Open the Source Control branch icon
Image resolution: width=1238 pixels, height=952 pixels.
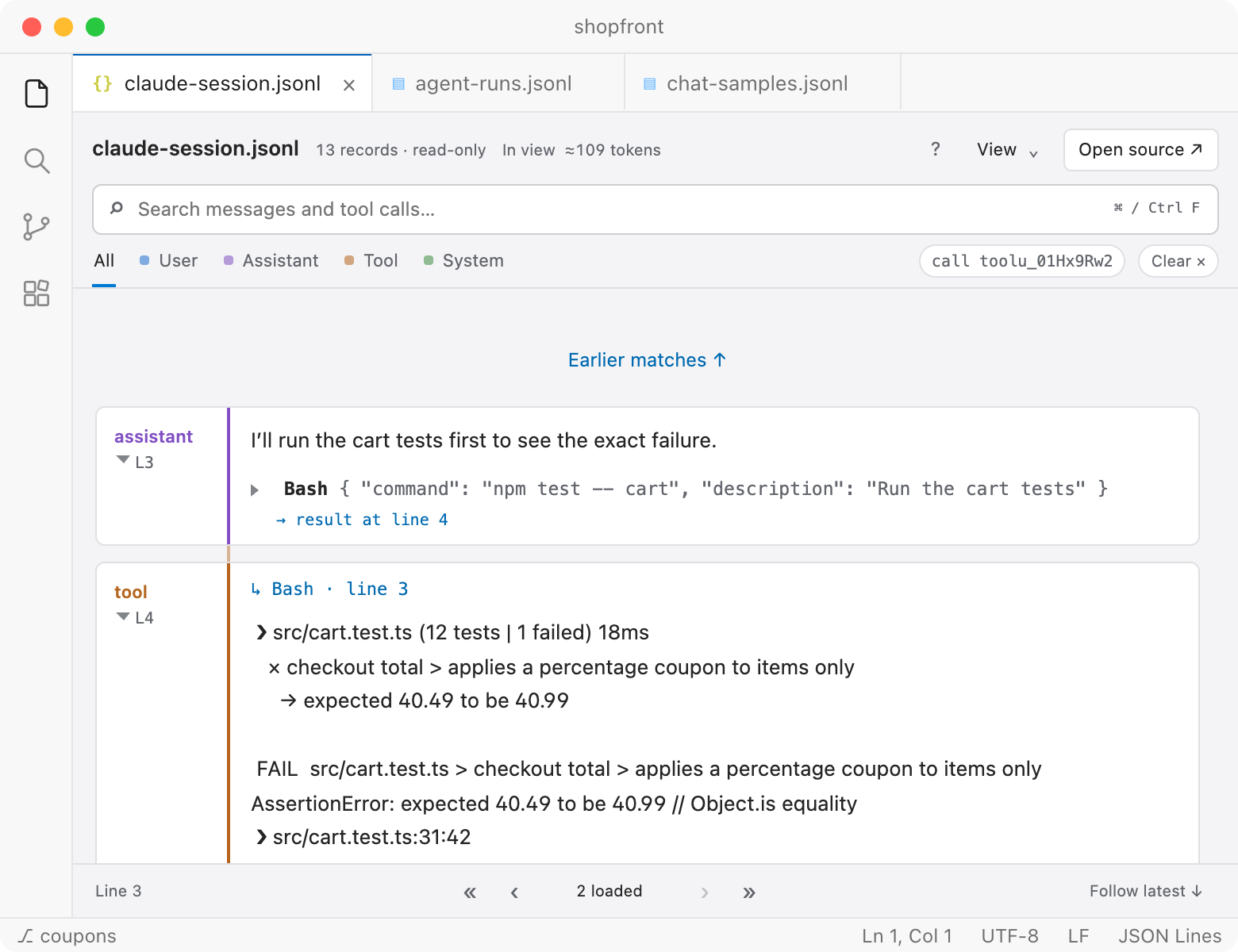37,227
